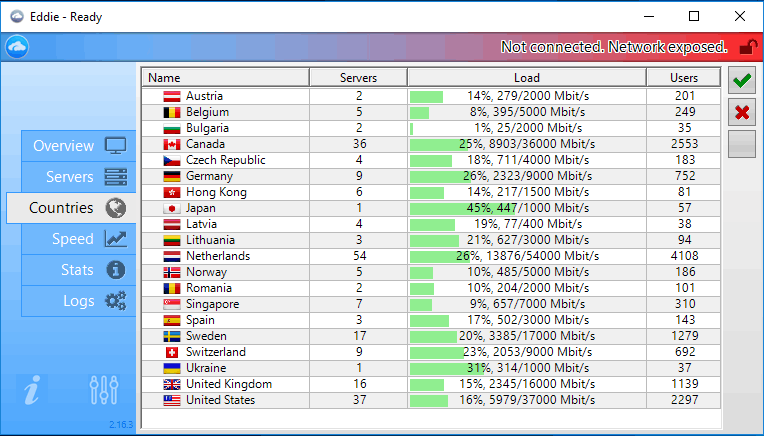This screenshot has height=436, width=764.
Task: Click the Sweden flag icon
Action: (172, 337)
